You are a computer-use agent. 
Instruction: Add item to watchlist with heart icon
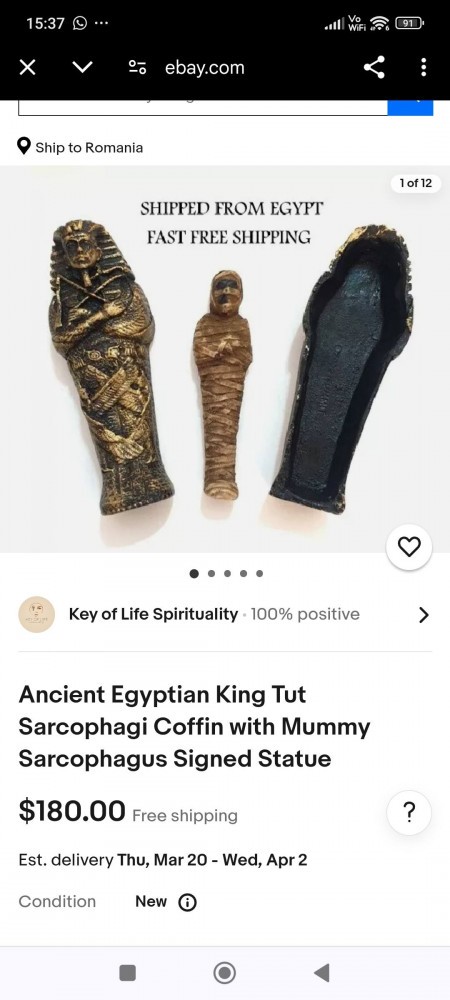pyautogui.click(x=409, y=547)
